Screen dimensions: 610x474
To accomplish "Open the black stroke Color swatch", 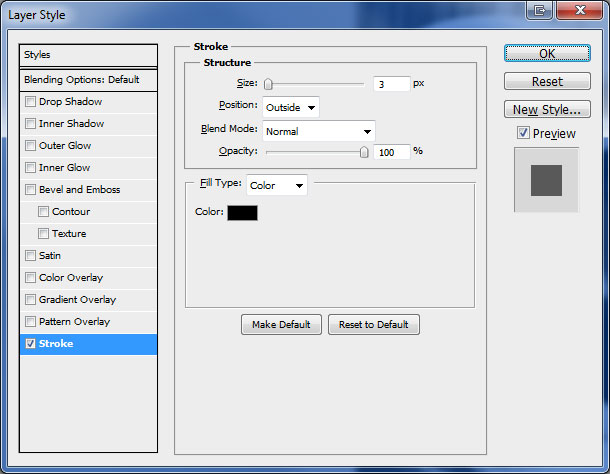I will [x=242, y=212].
